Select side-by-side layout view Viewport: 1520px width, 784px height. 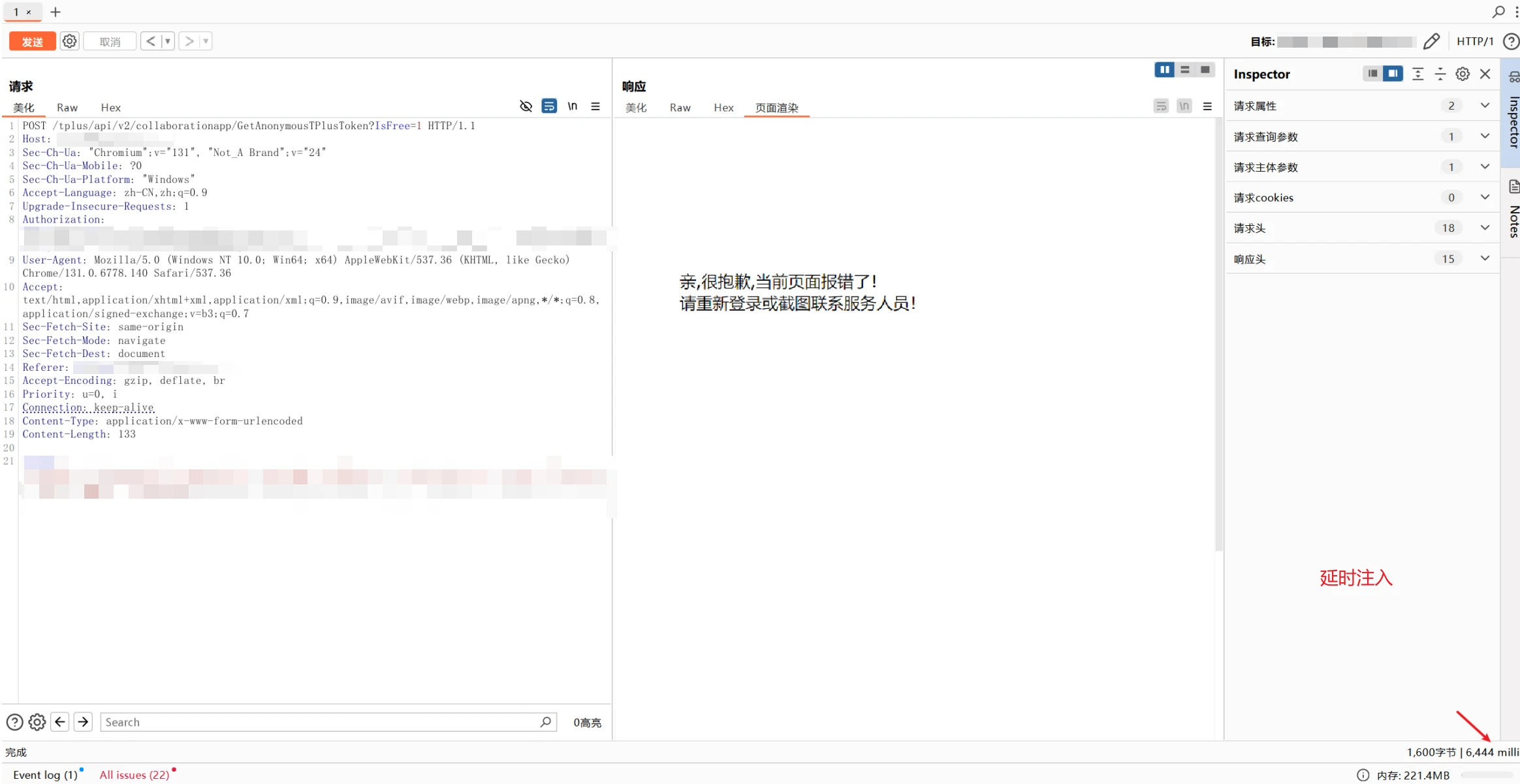pos(1165,70)
